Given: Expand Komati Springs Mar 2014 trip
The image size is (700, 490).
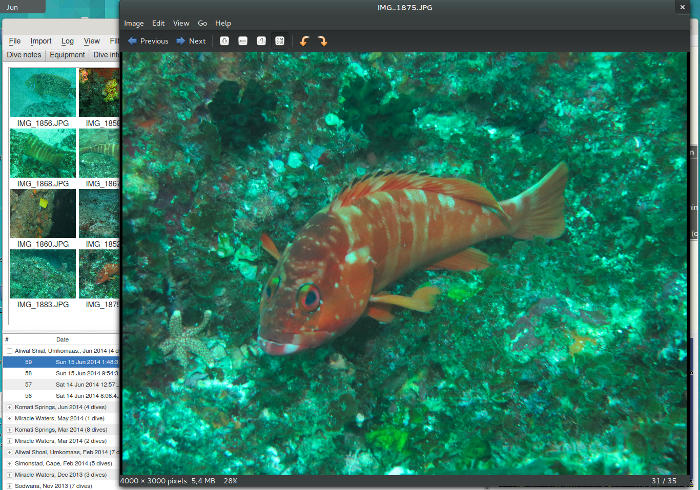Looking at the screenshot, I should pos(9,430).
